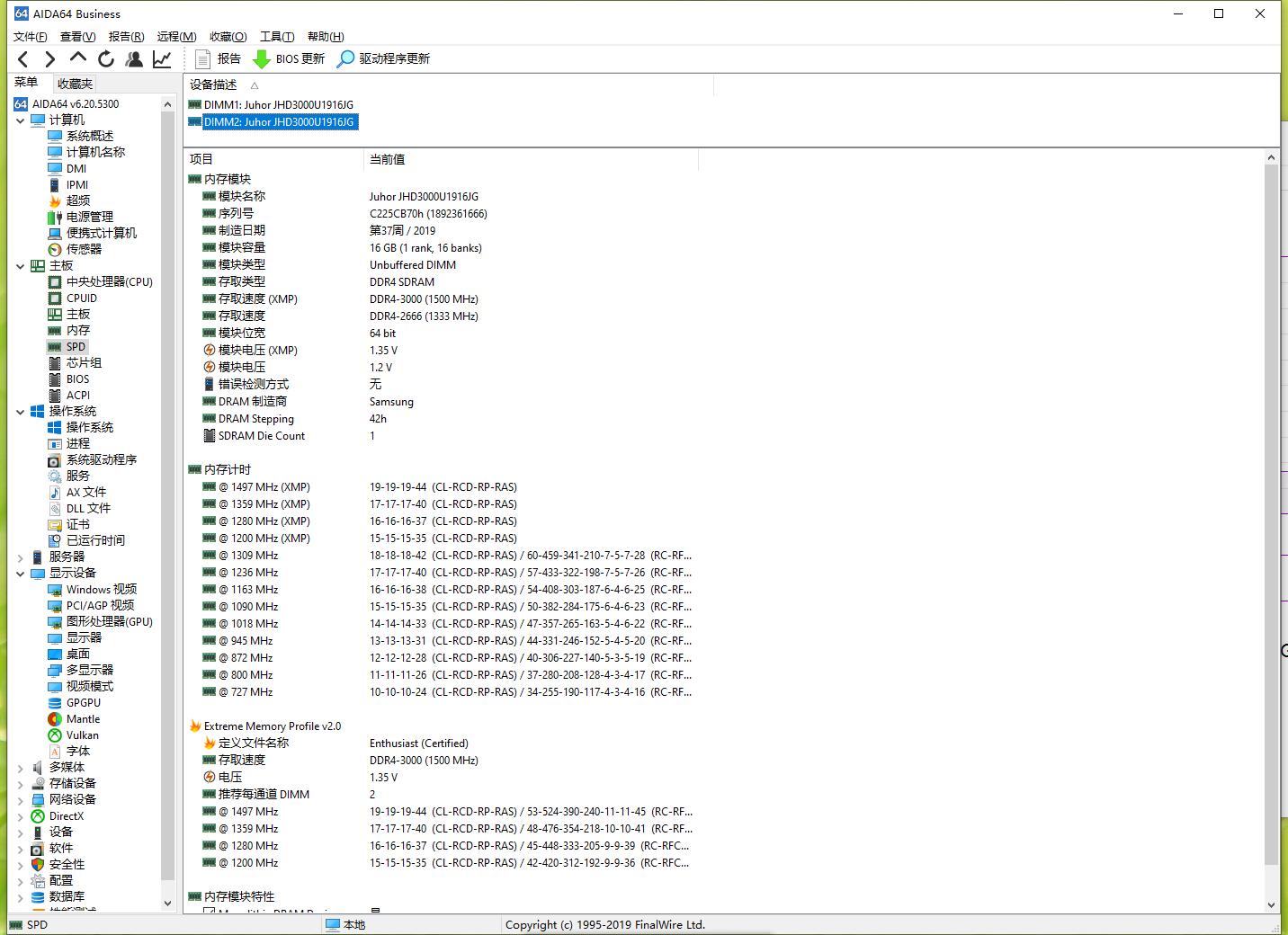The height and width of the screenshot is (935, 1288).
Task: Click the 序列号 value C225CB70h (1892361666)
Action: tap(428, 214)
